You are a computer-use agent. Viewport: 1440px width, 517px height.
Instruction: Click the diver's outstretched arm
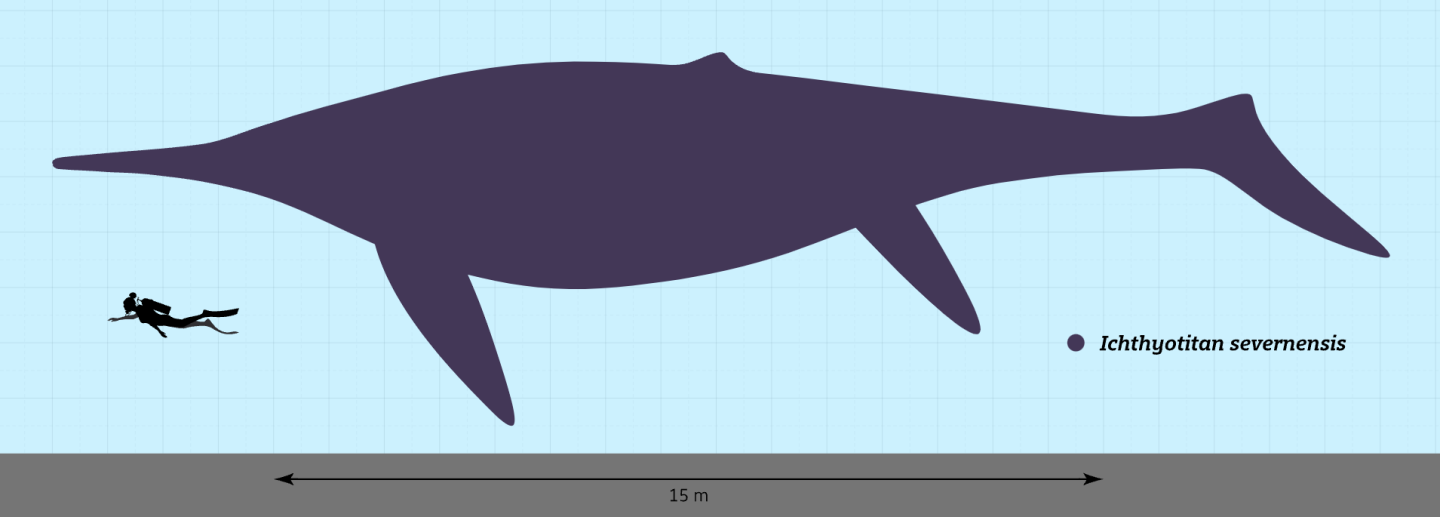coord(120,319)
